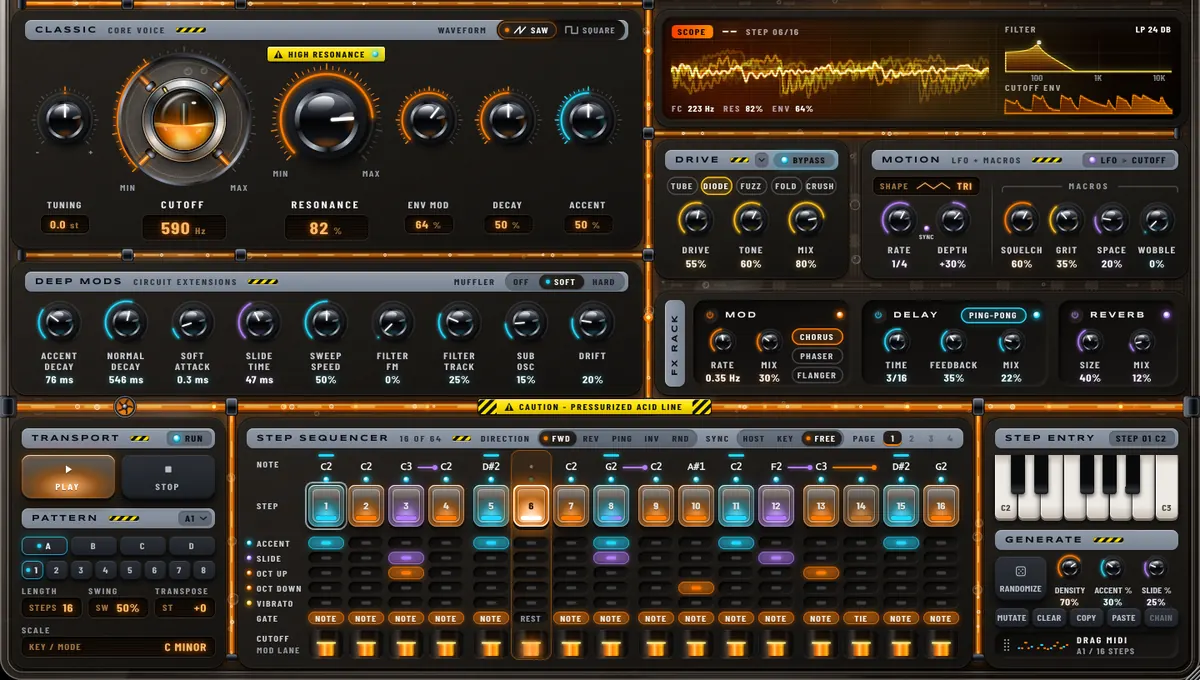
Task: Select pattern slot 4
Action: tap(106, 571)
